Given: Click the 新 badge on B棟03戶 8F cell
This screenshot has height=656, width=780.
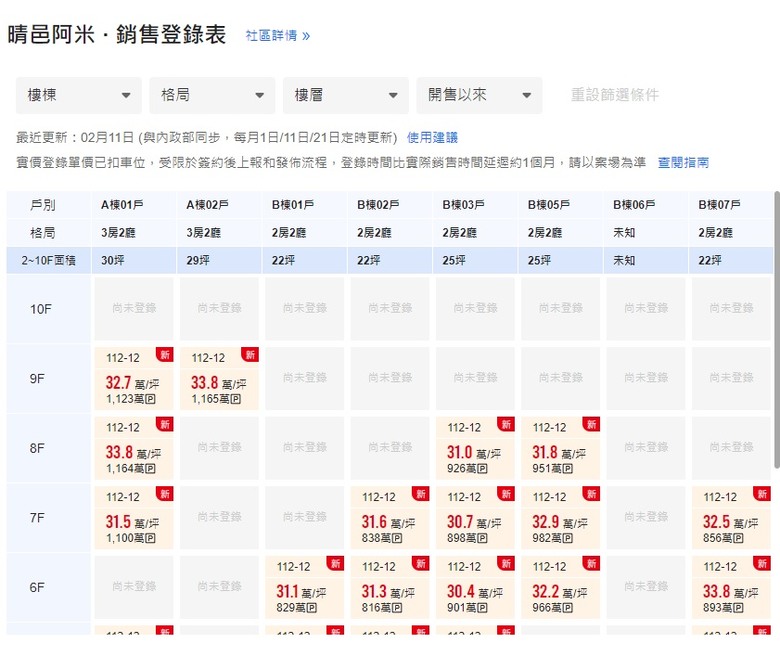Looking at the screenshot, I should [506, 424].
